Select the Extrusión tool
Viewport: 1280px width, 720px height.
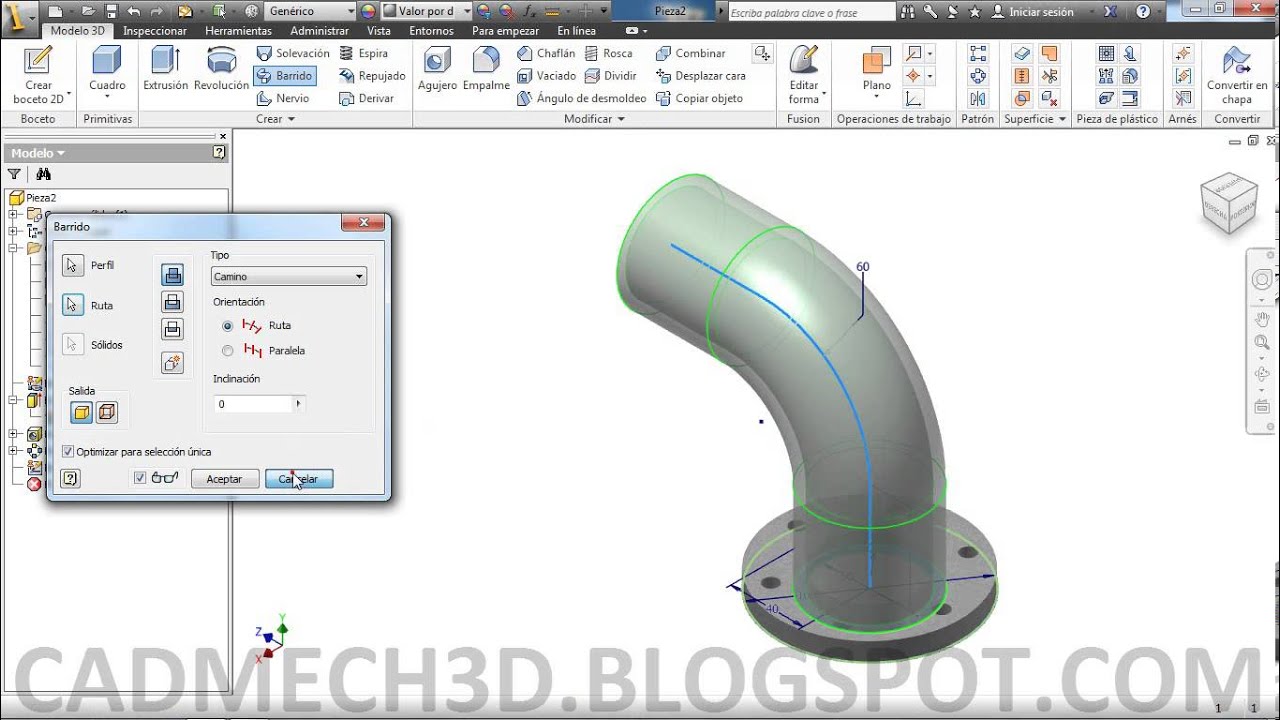[165, 69]
